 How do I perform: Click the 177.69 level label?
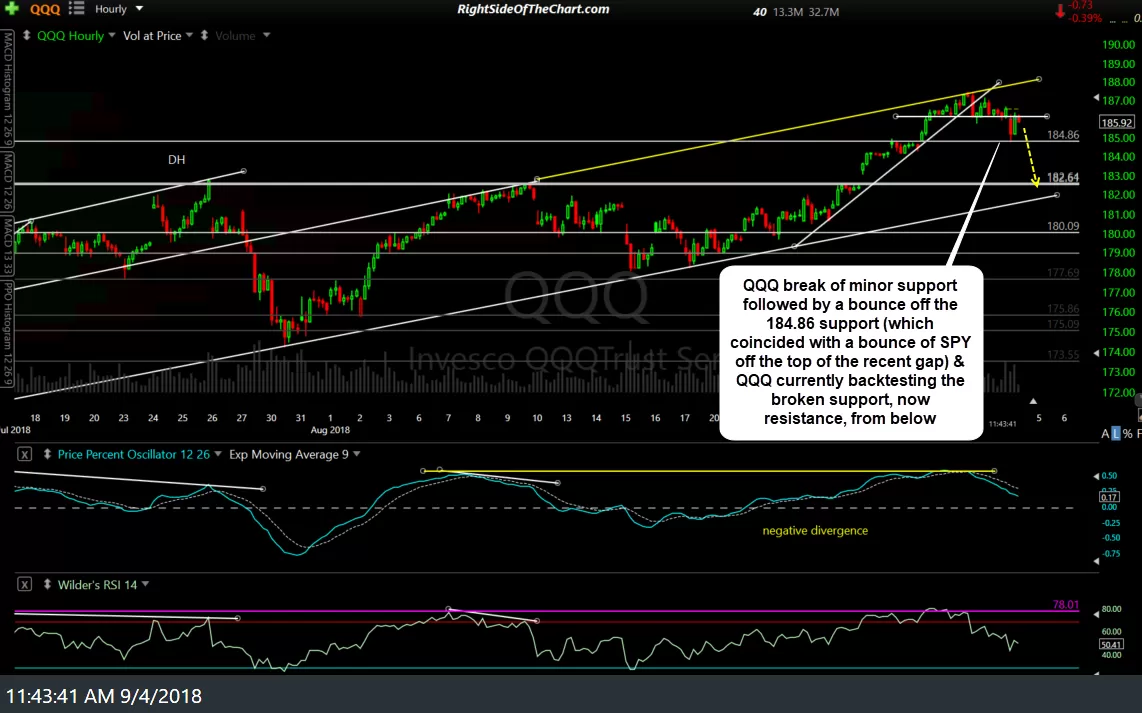pos(1063,273)
